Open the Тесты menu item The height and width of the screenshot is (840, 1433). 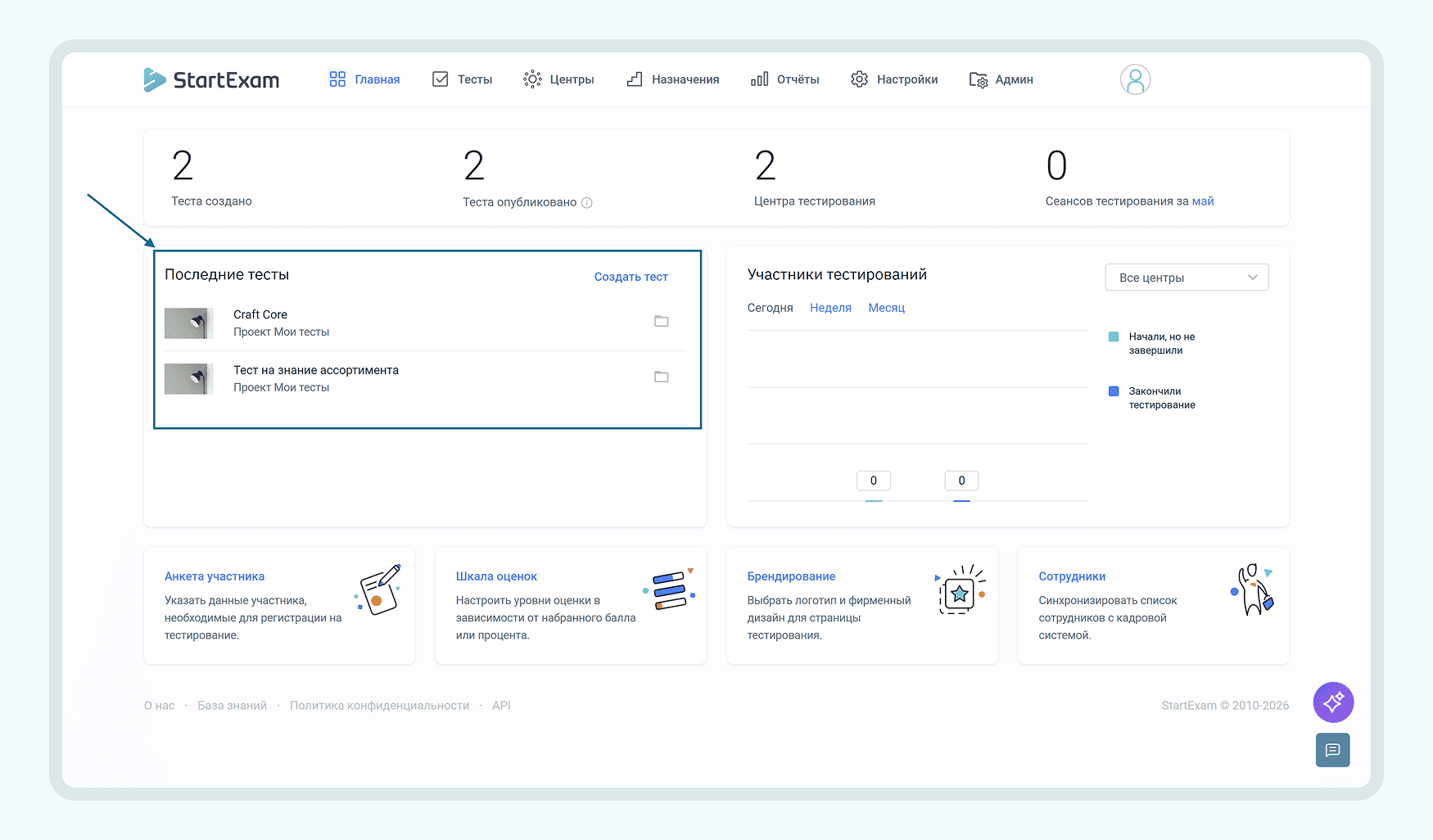coord(463,79)
